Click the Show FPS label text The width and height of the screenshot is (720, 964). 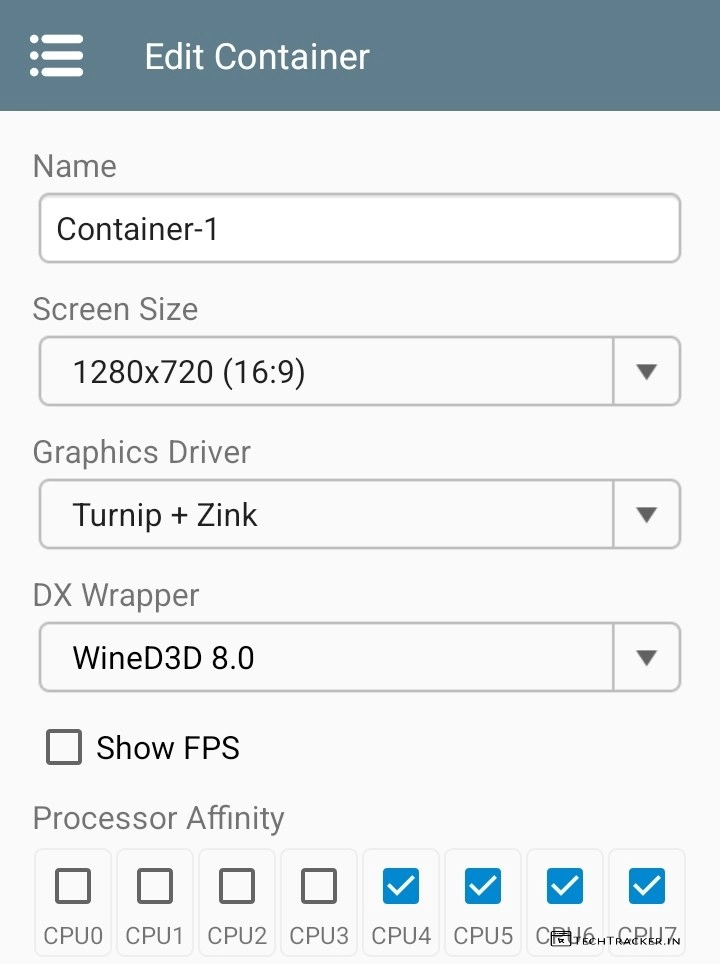coord(168,748)
